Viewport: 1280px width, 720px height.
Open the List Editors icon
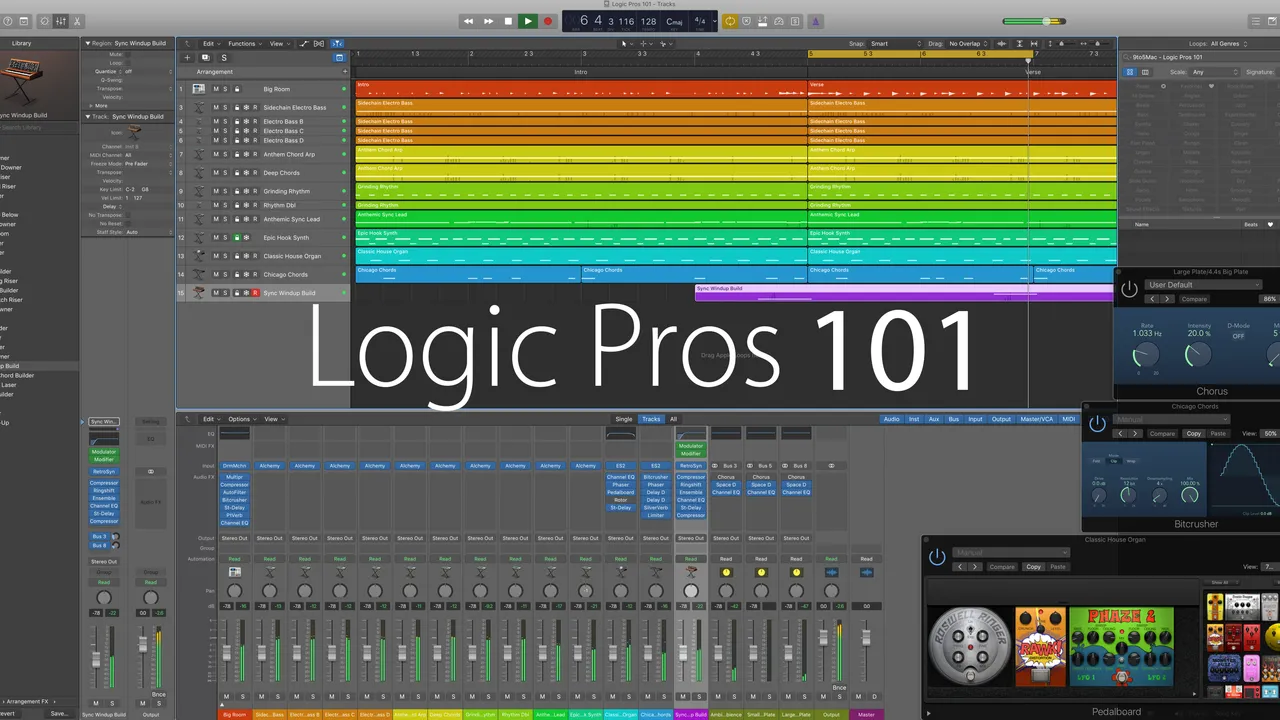[1256, 21]
